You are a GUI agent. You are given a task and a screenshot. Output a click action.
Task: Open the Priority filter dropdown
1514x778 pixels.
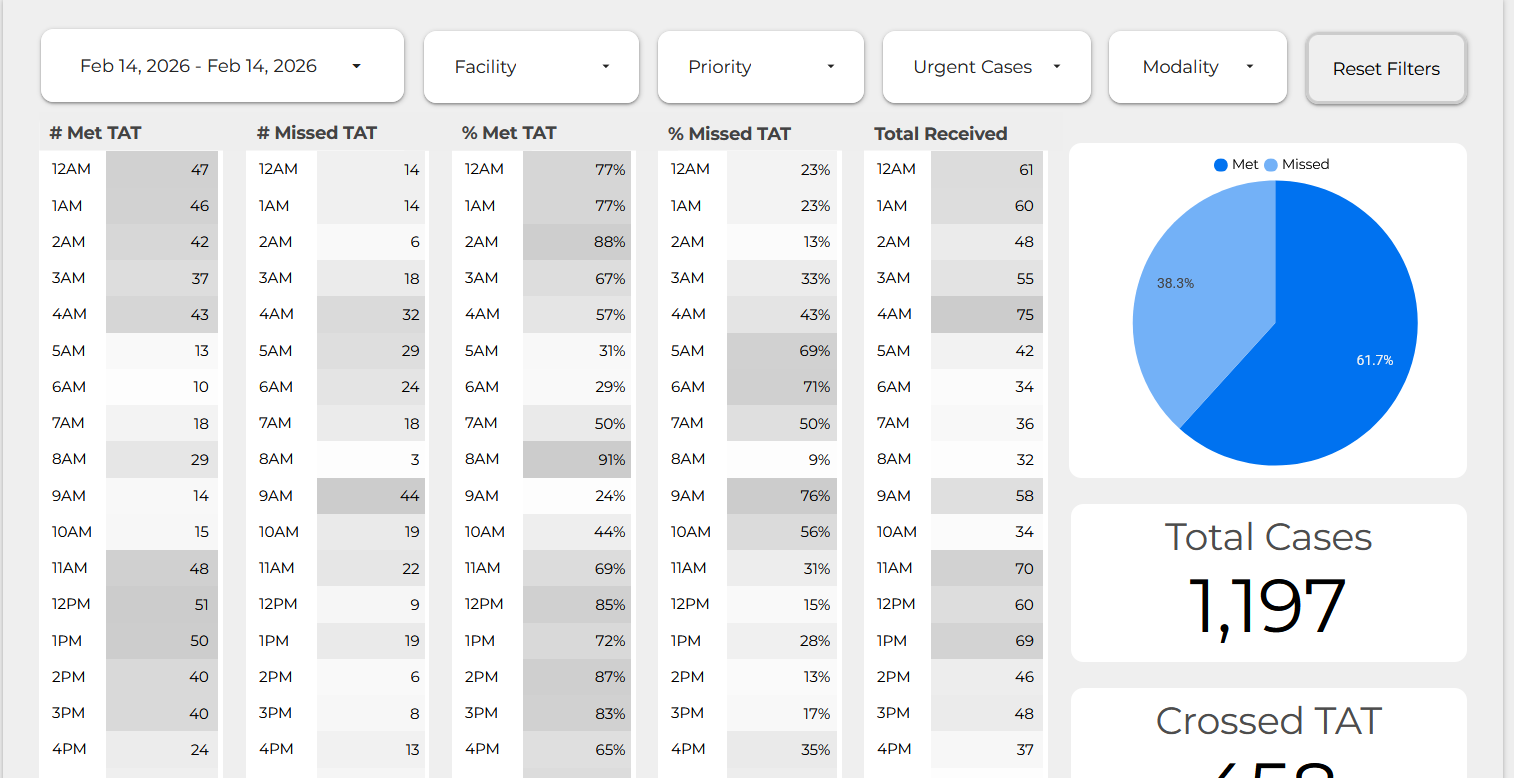[x=760, y=67]
